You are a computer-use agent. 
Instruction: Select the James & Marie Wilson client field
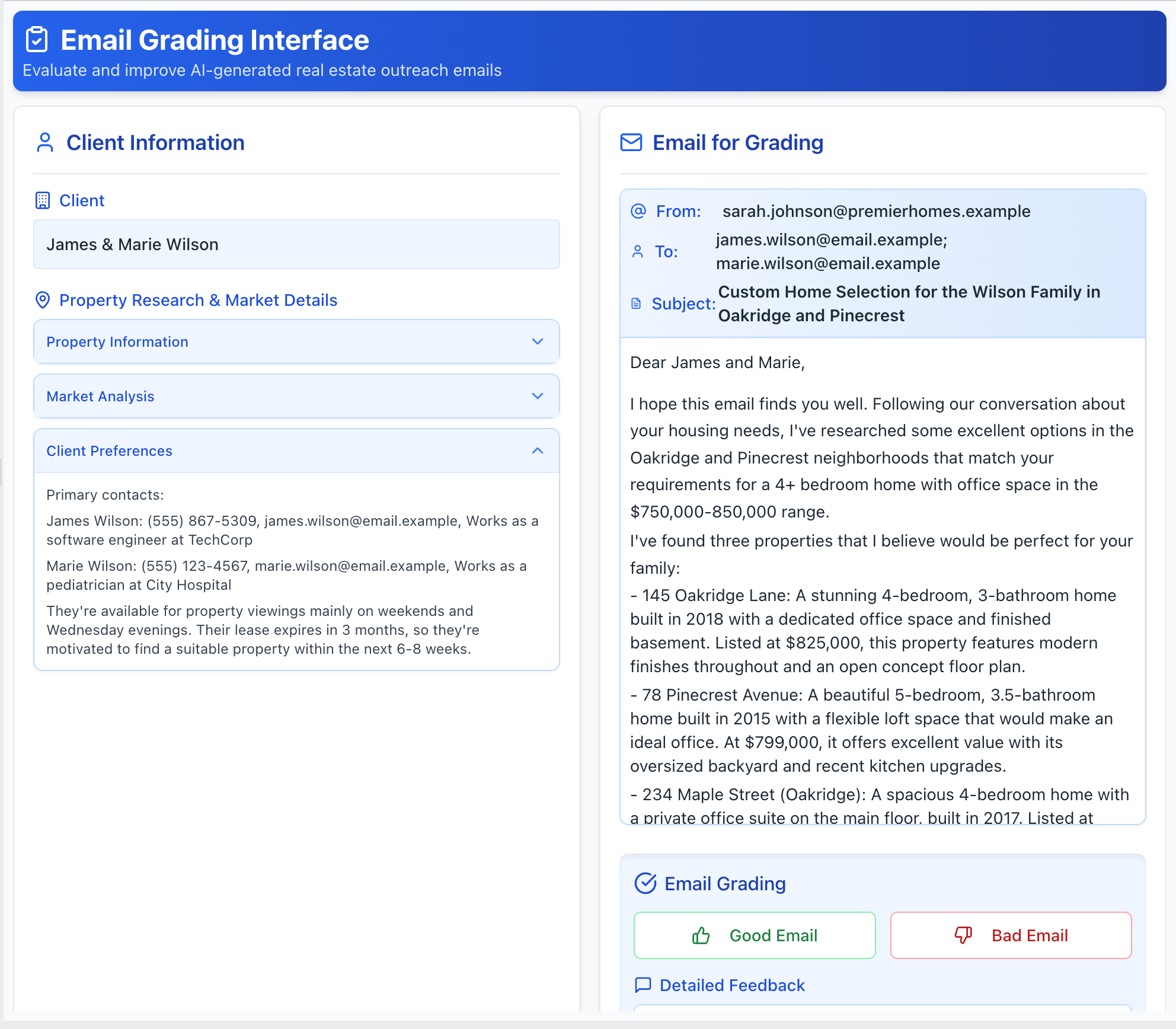[x=296, y=244]
